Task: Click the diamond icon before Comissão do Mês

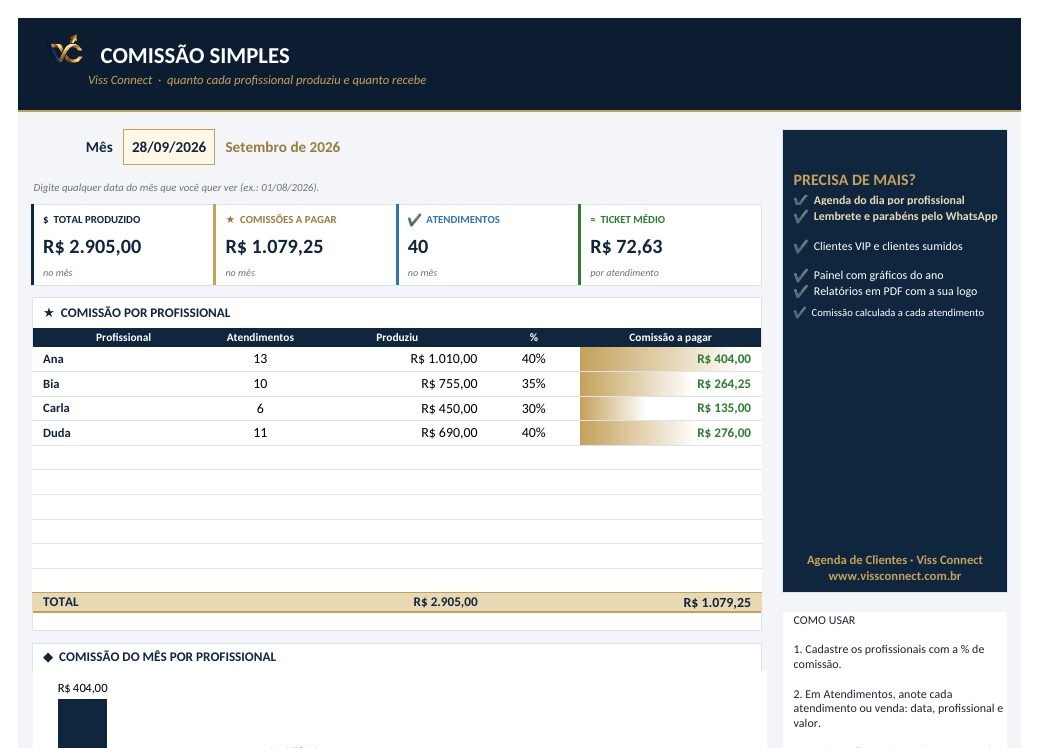Action: click(48, 657)
